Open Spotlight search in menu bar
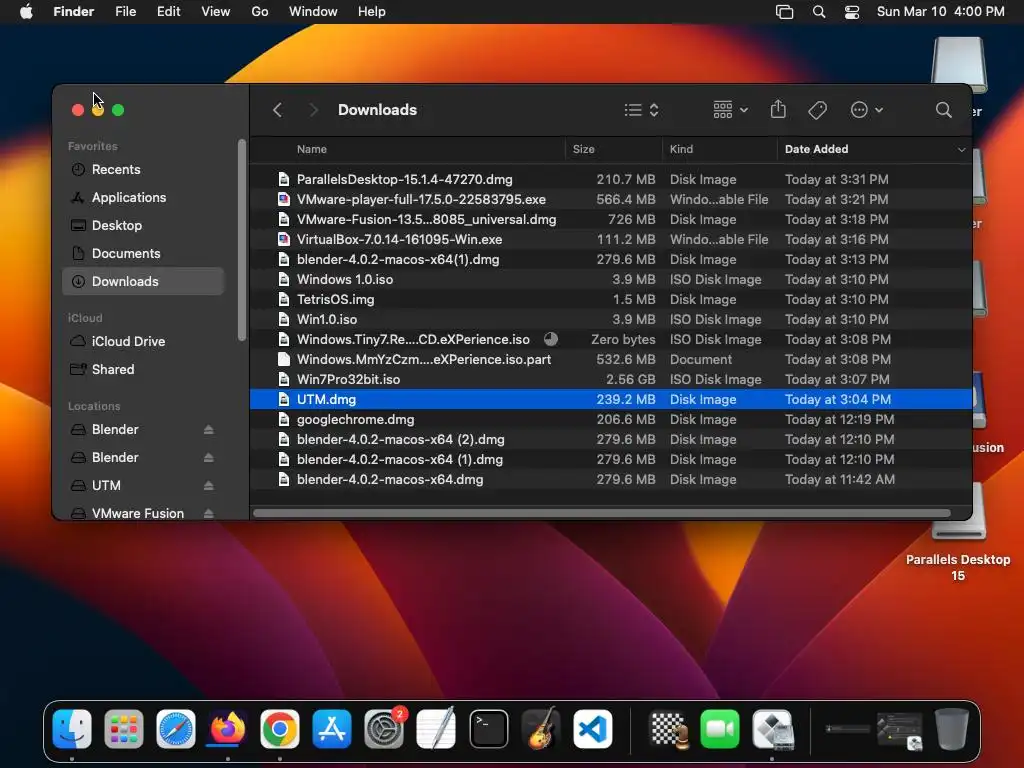Image resolution: width=1024 pixels, height=768 pixels. coord(819,12)
